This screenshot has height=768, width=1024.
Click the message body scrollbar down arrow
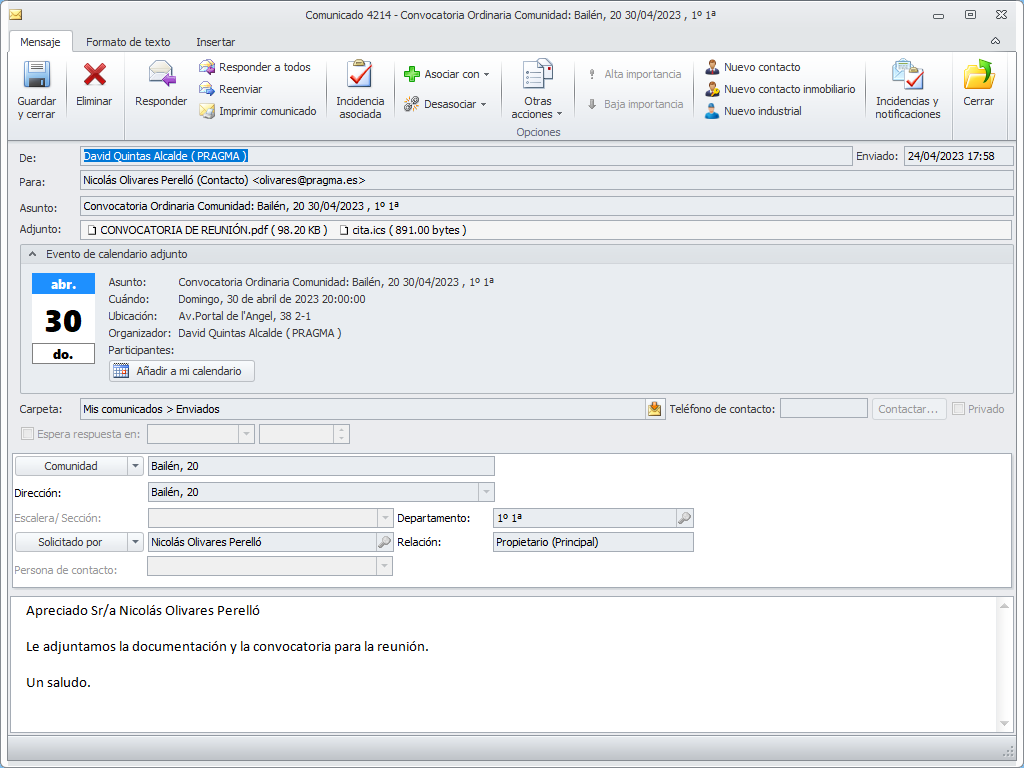click(1004, 723)
